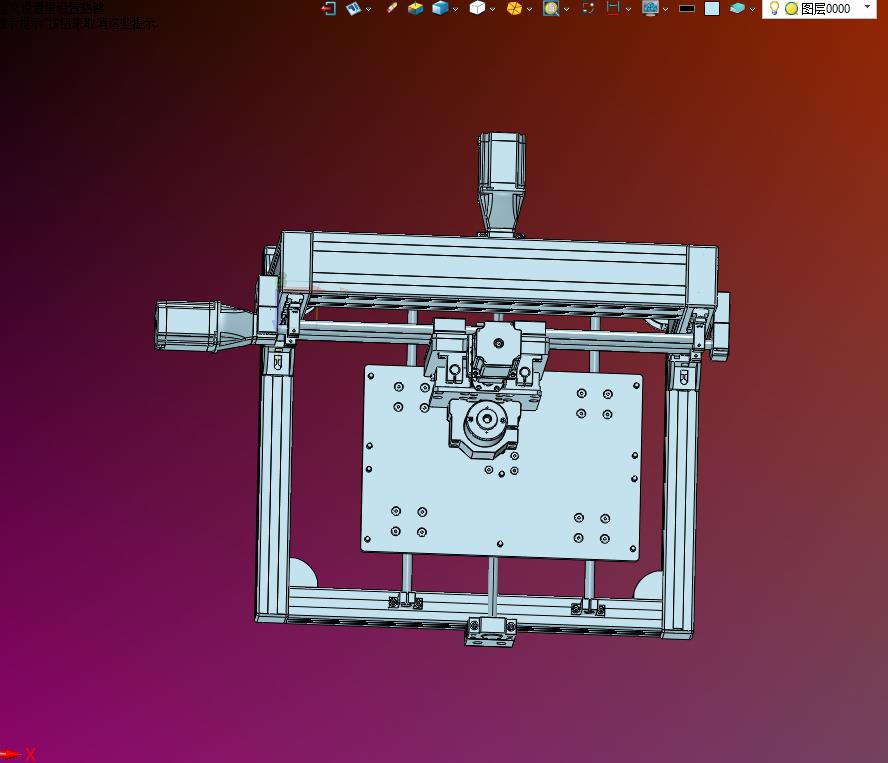Expand the blue cube display dropdown

point(455,9)
